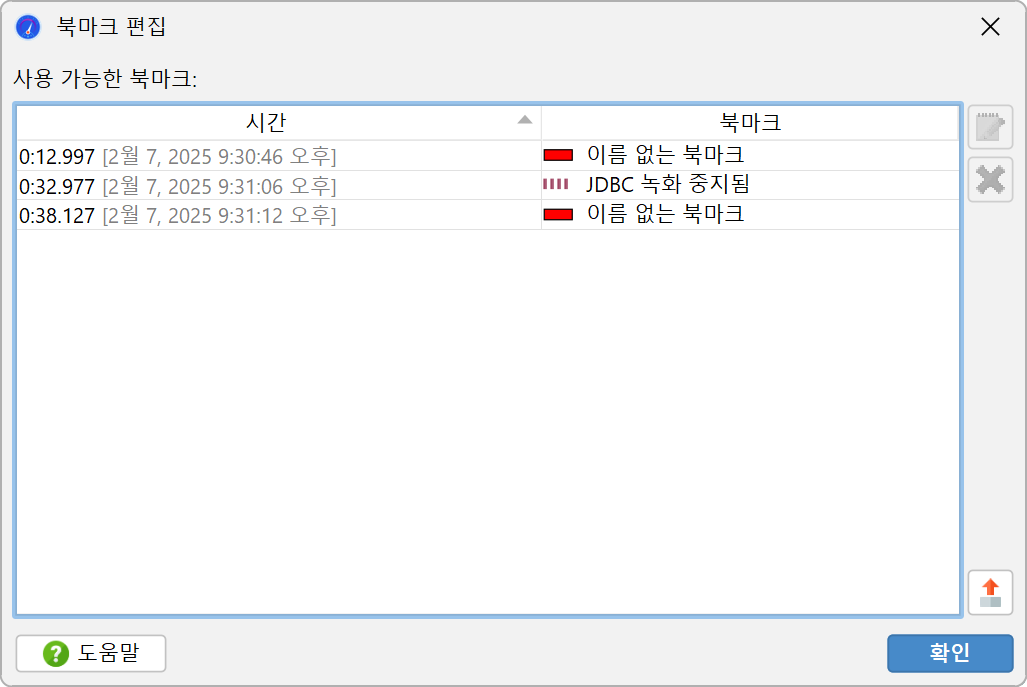Select 이름 없는 북마크 in the 0:12.997 row
The height and width of the screenshot is (687, 1027).
pyautogui.click(x=665, y=155)
